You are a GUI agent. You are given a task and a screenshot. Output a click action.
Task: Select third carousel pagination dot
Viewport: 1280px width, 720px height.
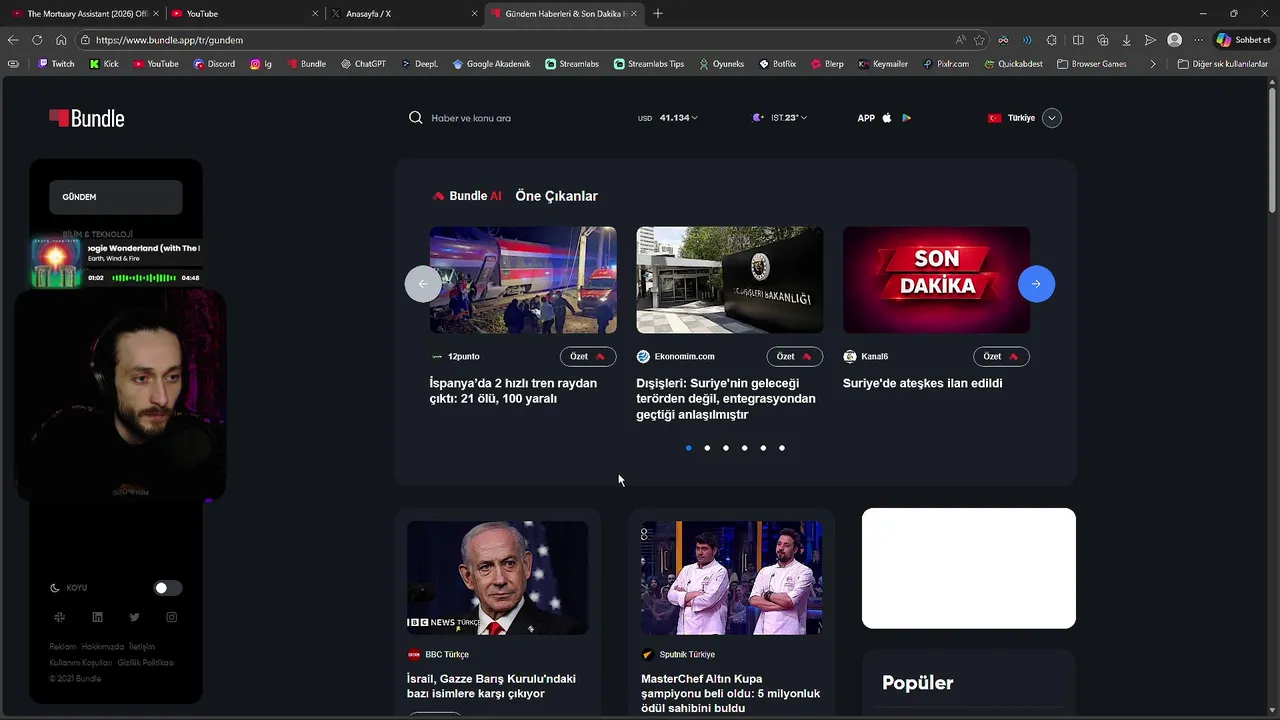726,448
